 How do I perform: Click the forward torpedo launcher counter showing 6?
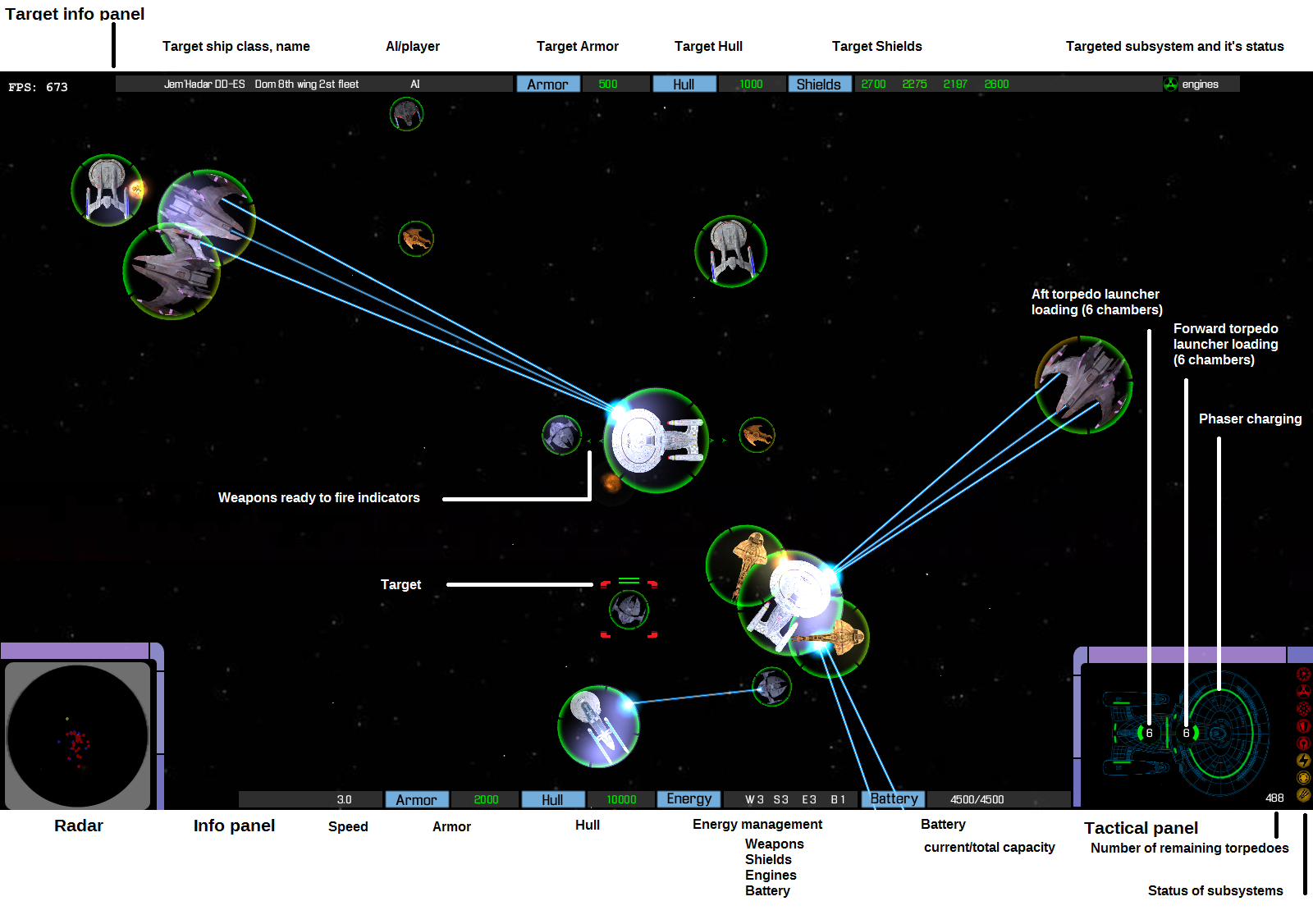pyautogui.click(x=1186, y=733)
